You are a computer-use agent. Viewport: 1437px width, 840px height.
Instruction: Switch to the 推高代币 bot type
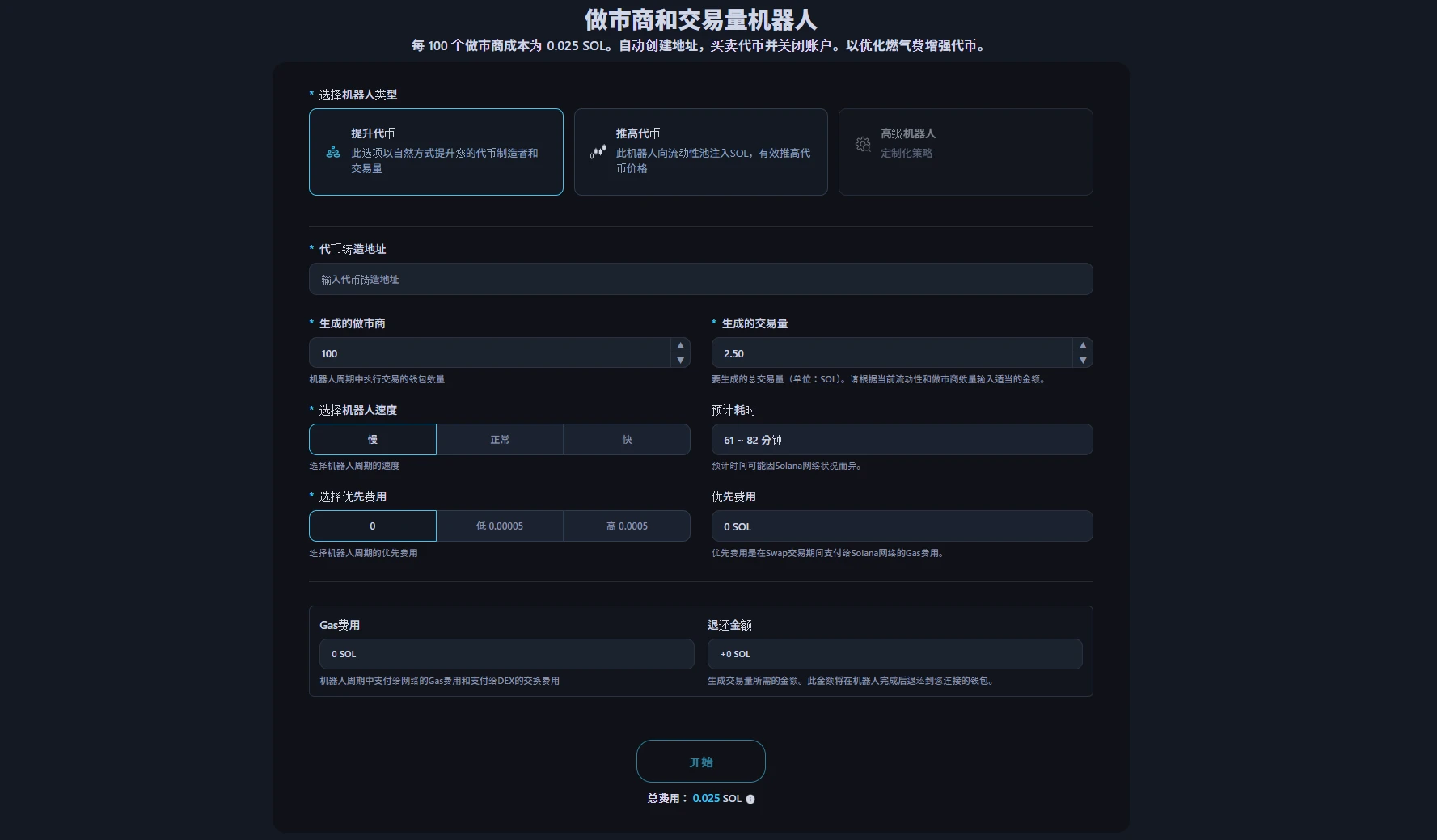[x=700, y=152]
